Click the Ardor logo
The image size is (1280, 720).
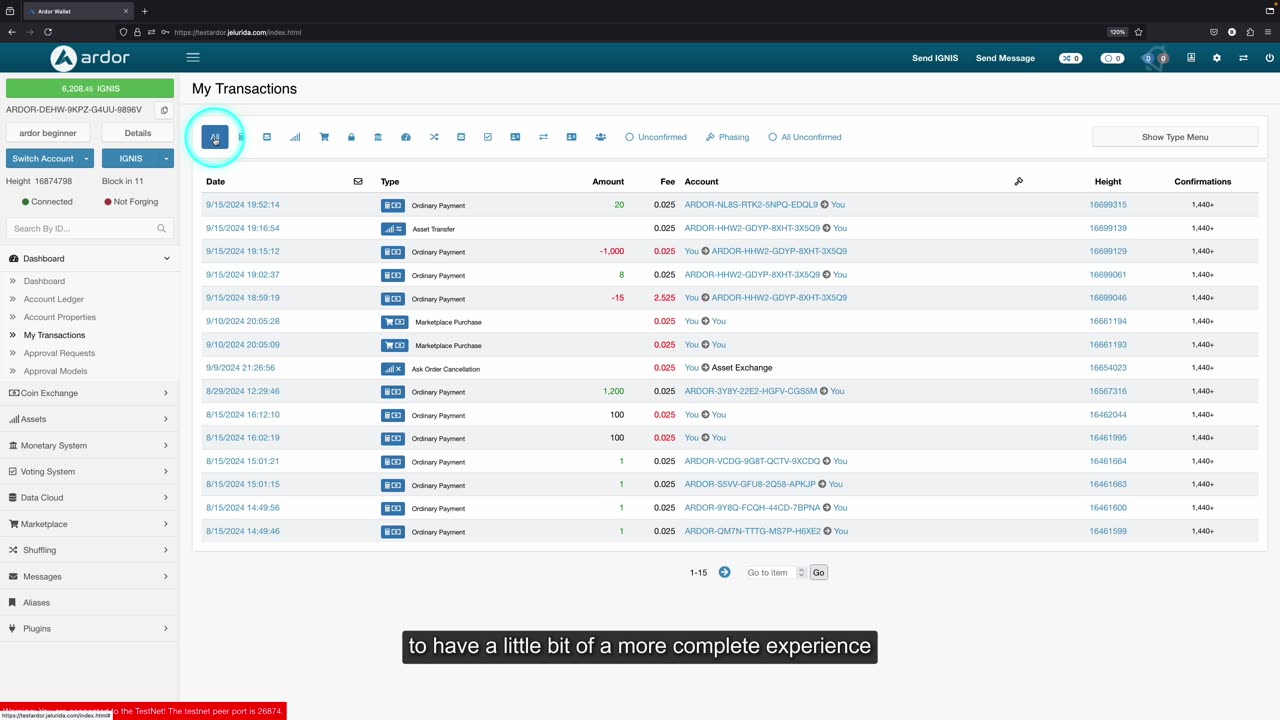pyautogui.click(x=90, y=58)
